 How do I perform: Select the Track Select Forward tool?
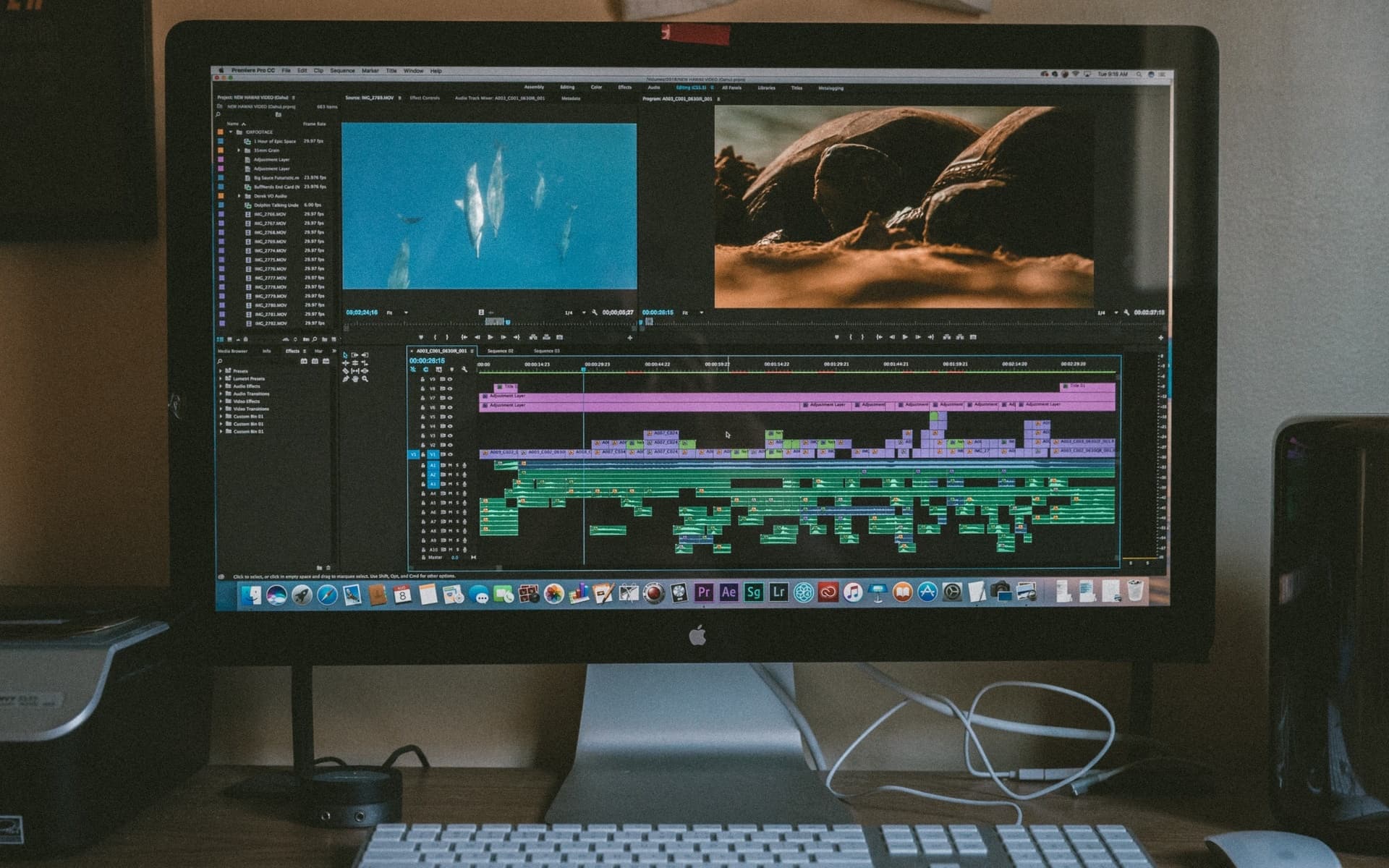(354, 355)
